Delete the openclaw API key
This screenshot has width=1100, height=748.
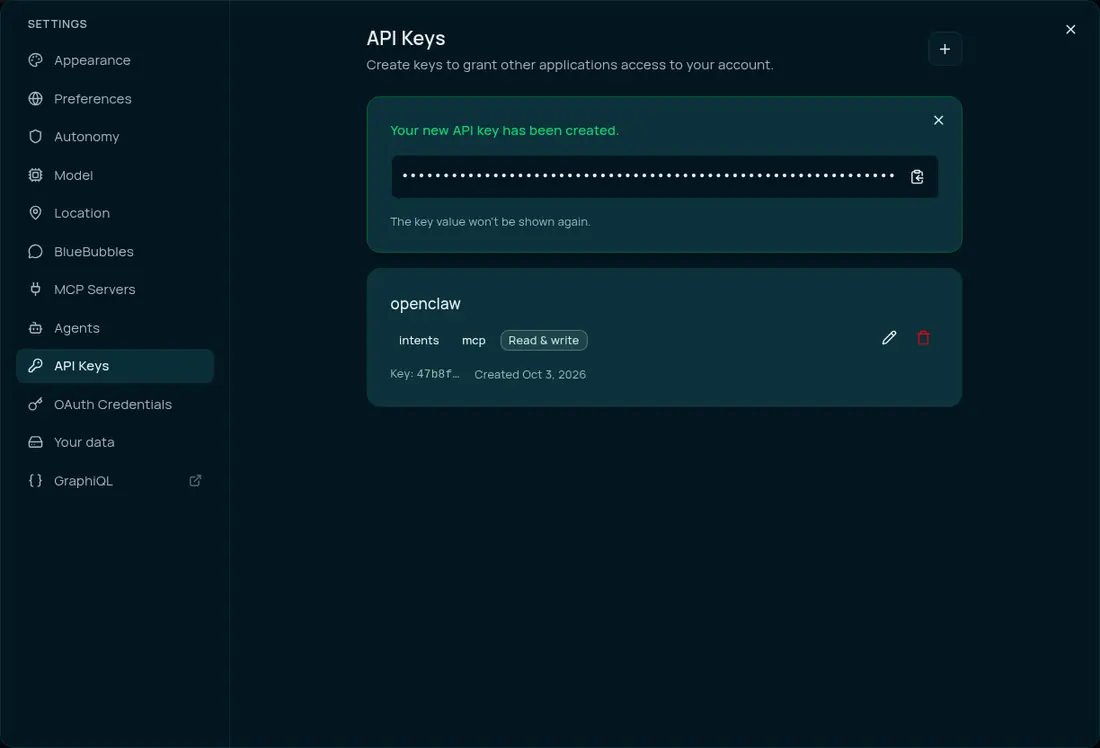[923, 338]
